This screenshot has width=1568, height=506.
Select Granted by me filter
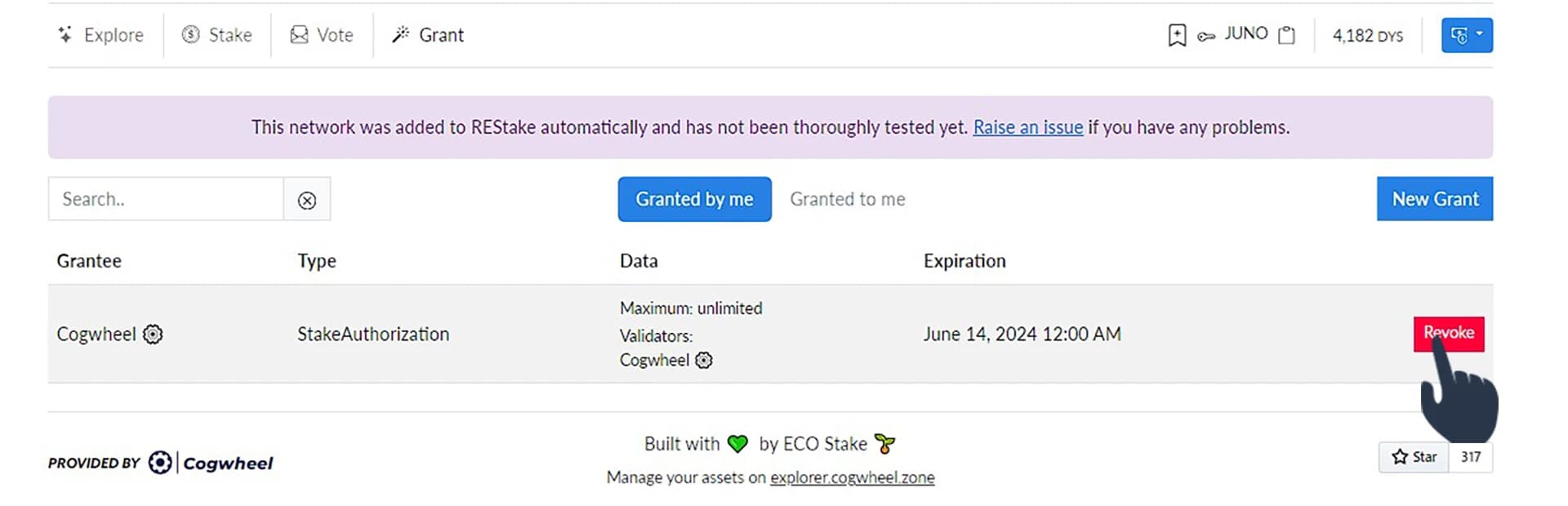694,199
